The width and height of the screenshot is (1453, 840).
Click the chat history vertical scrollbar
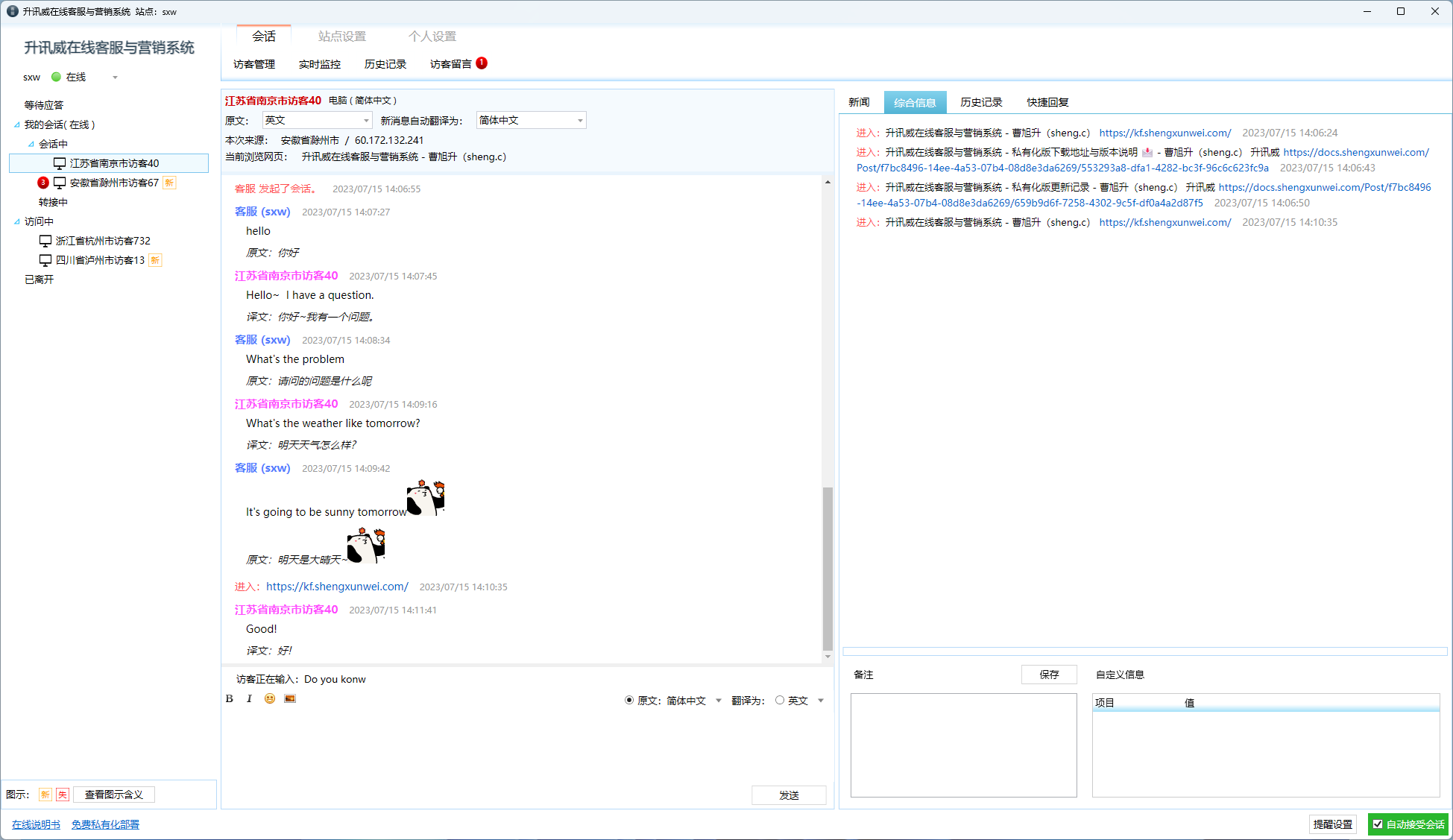pyautogui.click(x=828, y=566)
